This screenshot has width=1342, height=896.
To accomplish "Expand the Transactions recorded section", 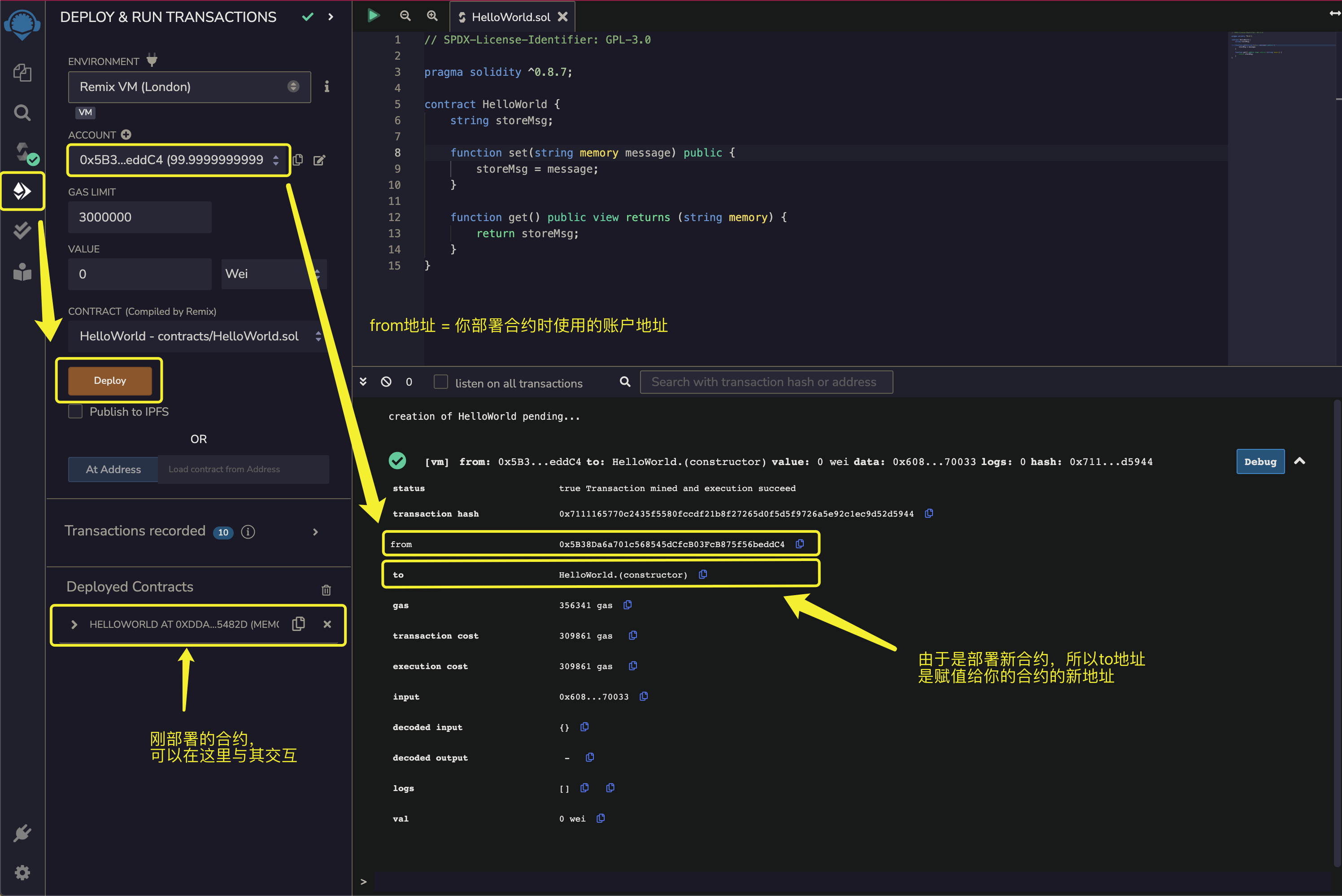I will (315, 531).
